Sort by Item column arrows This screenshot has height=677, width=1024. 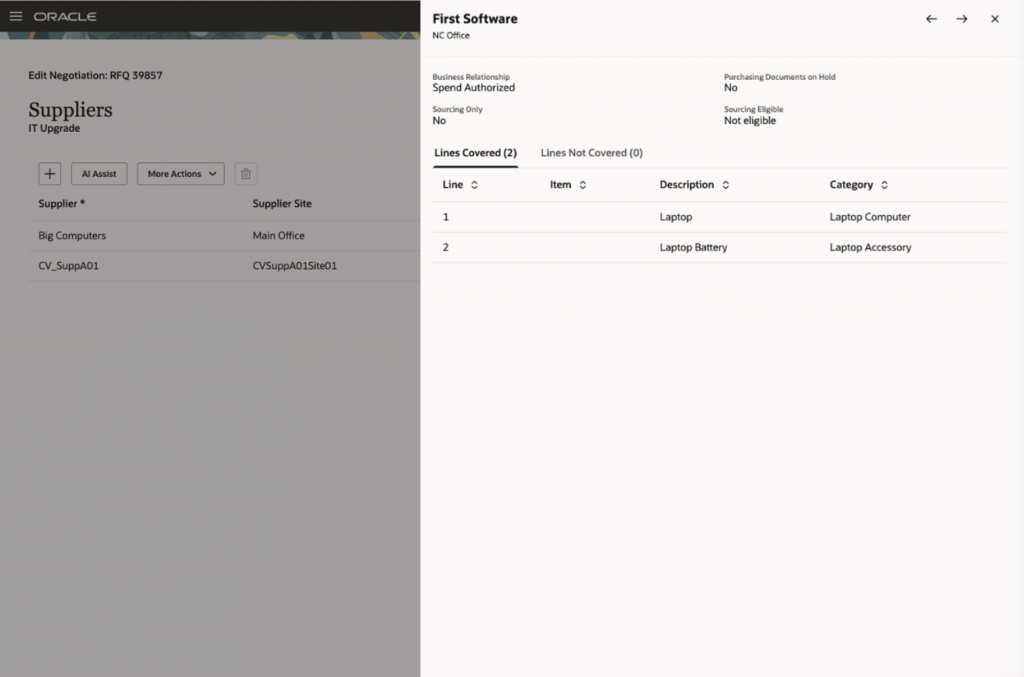pyautogui.click(x=583, y=185)
